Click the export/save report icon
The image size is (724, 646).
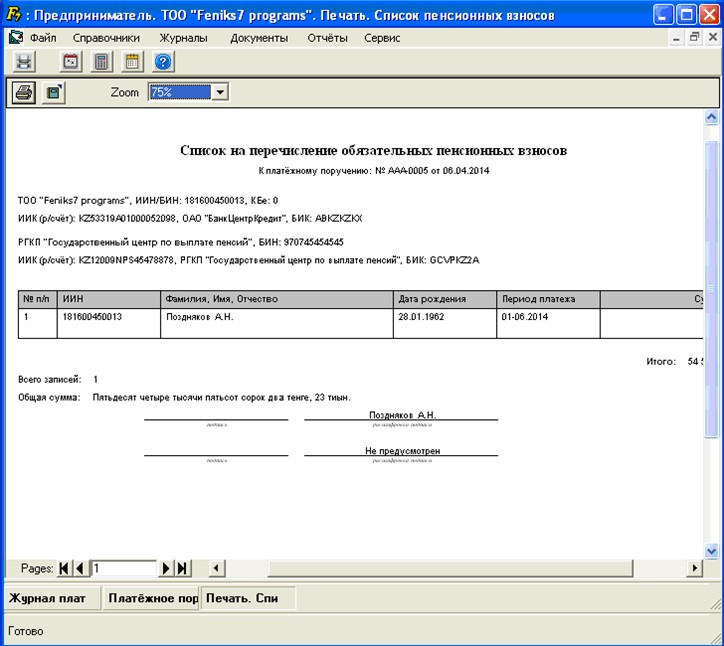pos(53,93)
